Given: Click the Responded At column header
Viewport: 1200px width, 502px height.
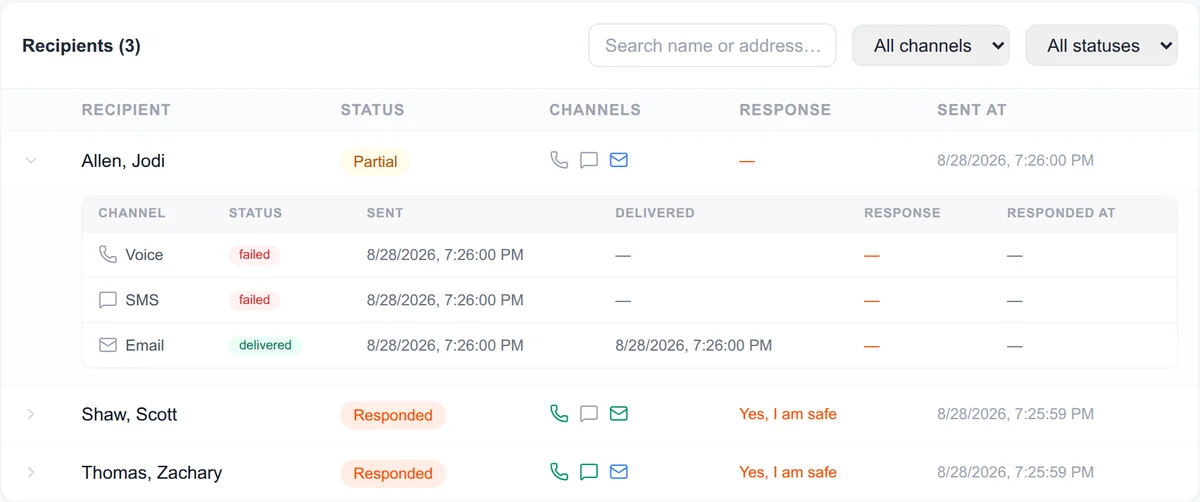Looking at the screenshot, I should click(1061, 213).
